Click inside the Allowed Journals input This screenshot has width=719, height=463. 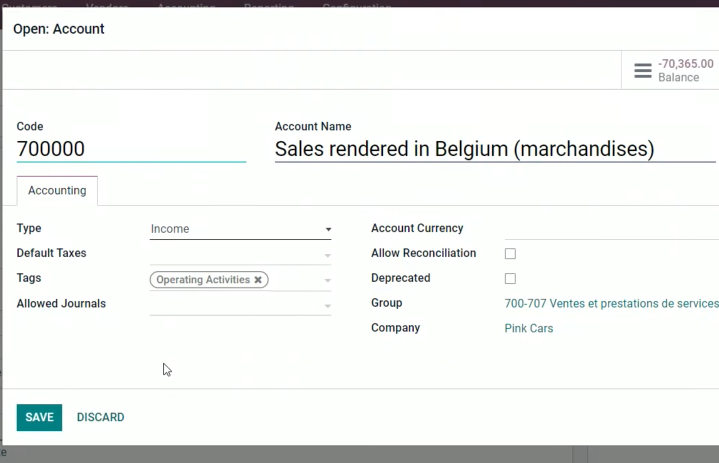[x=236, y=304]
